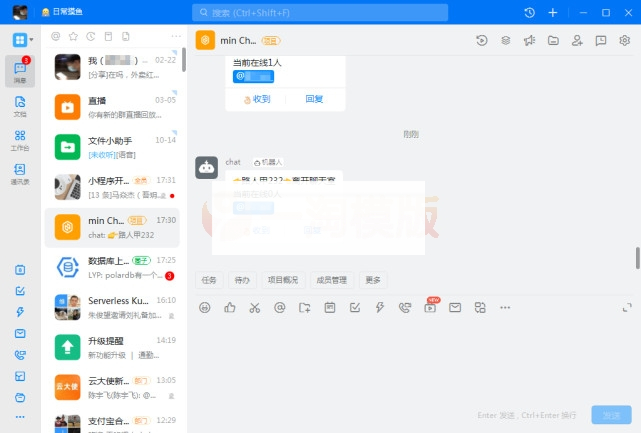The width and height of the screenshot is (641, 433).
Task: Expand the workspace switcher dropdown arrow
Action: click(32, 40)
